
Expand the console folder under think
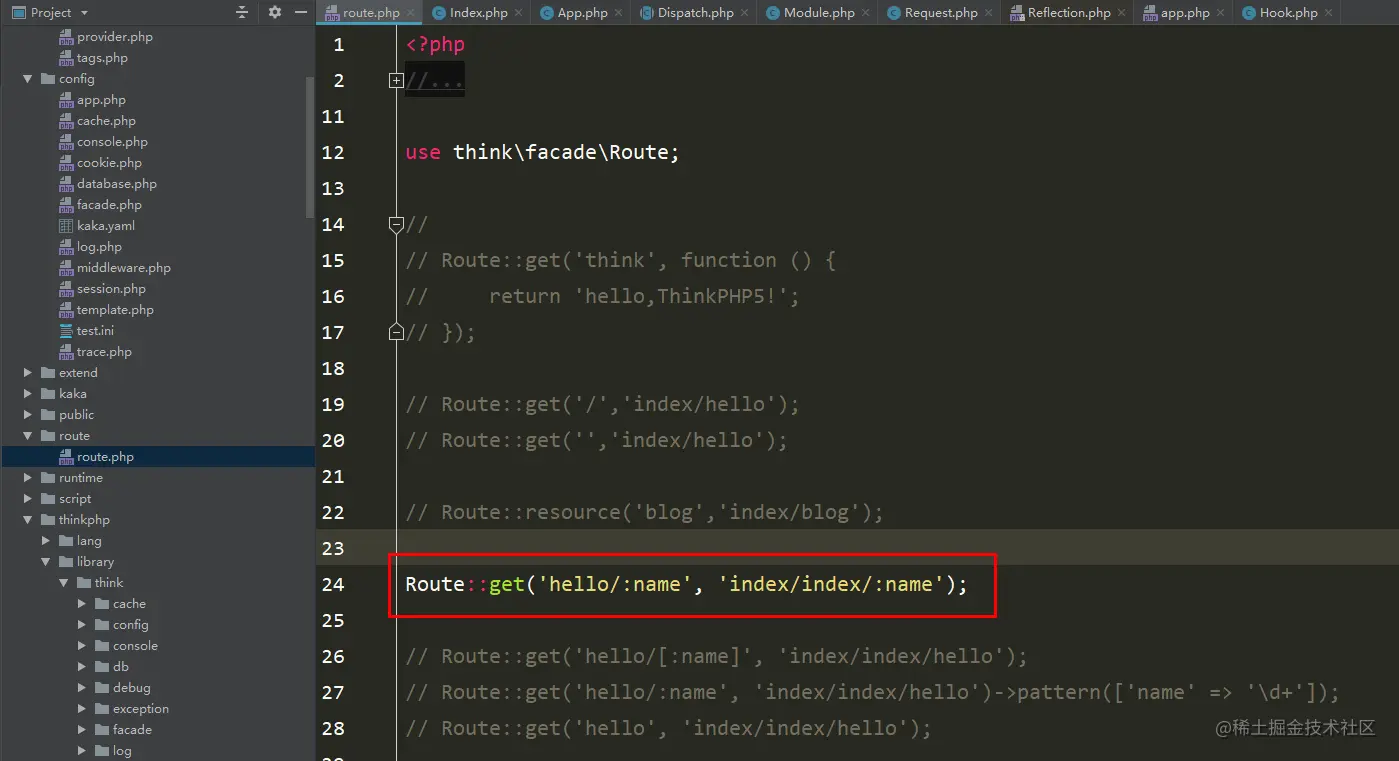[x=82, y=646]
